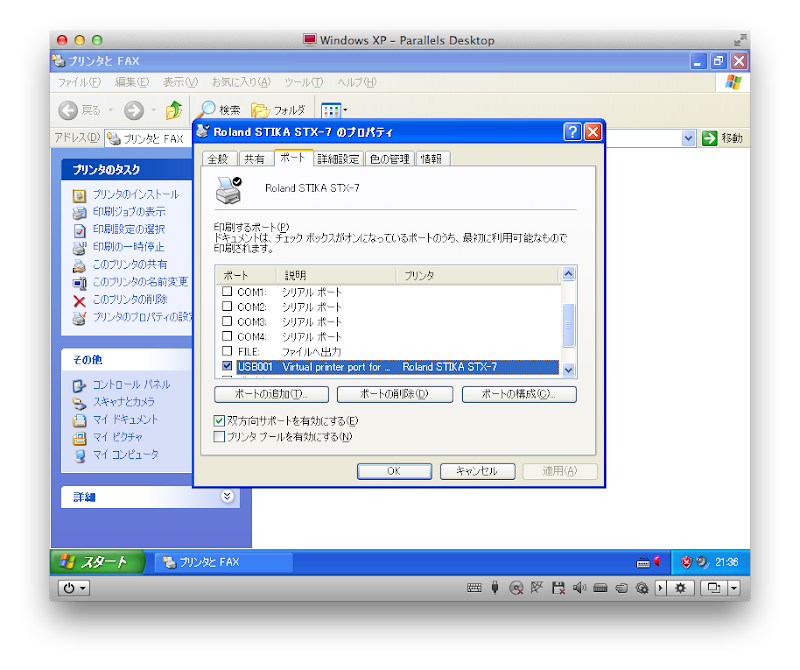Toggle bidirectional support (双方向サポート) checkbox

[219, 421]
